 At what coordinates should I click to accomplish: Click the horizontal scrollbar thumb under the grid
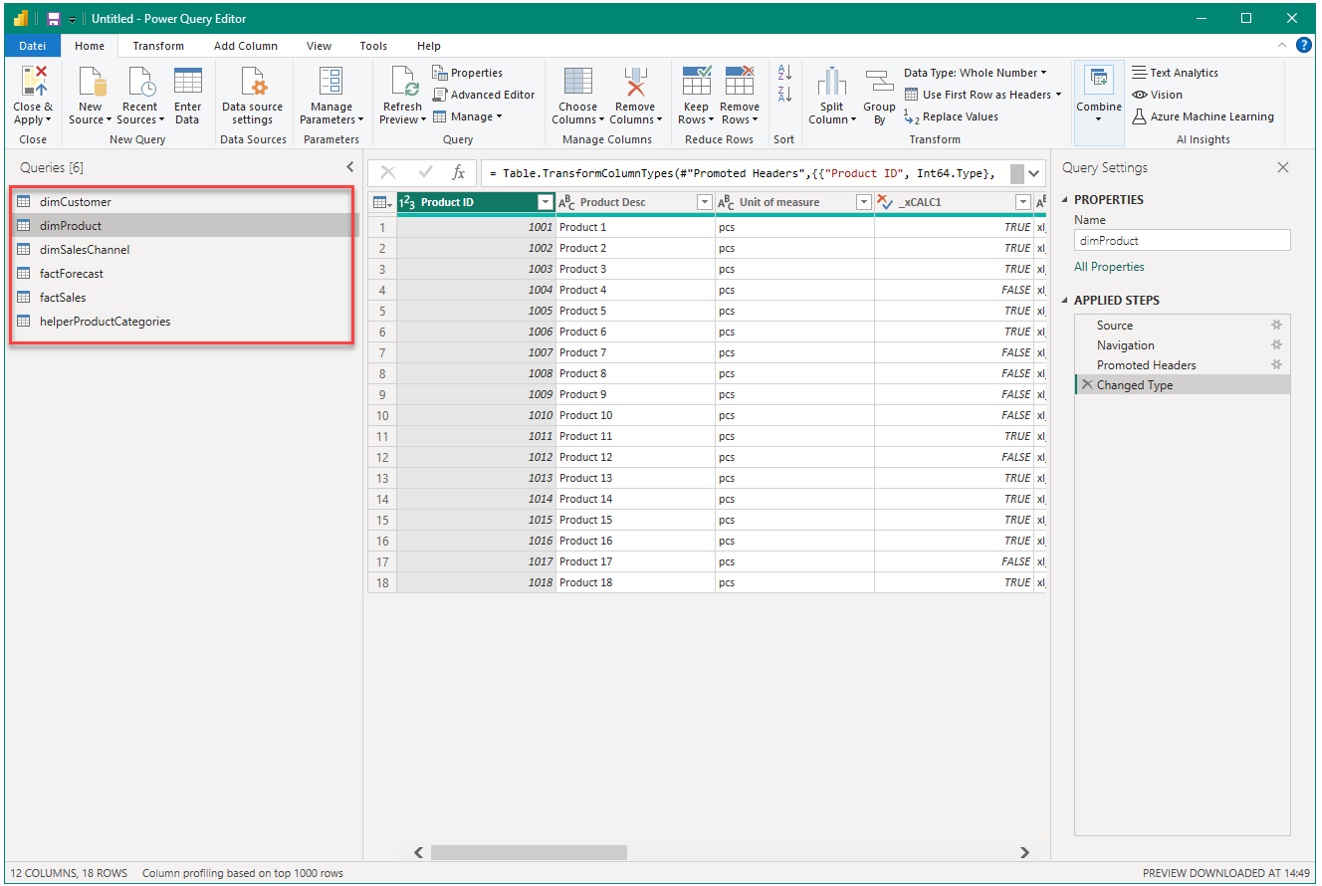pos(529,852)
